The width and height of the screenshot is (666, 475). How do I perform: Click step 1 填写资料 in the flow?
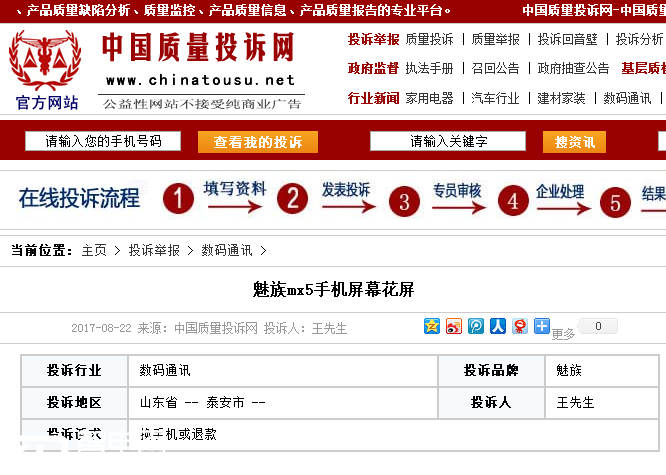pos(214,198)
